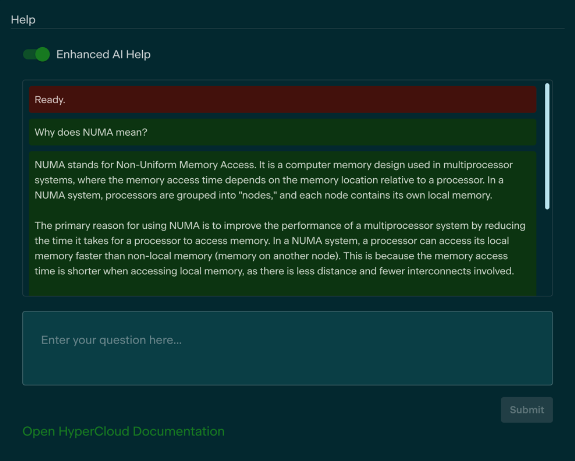
Task: Focus the question input text area
Action: click(288, 348)
